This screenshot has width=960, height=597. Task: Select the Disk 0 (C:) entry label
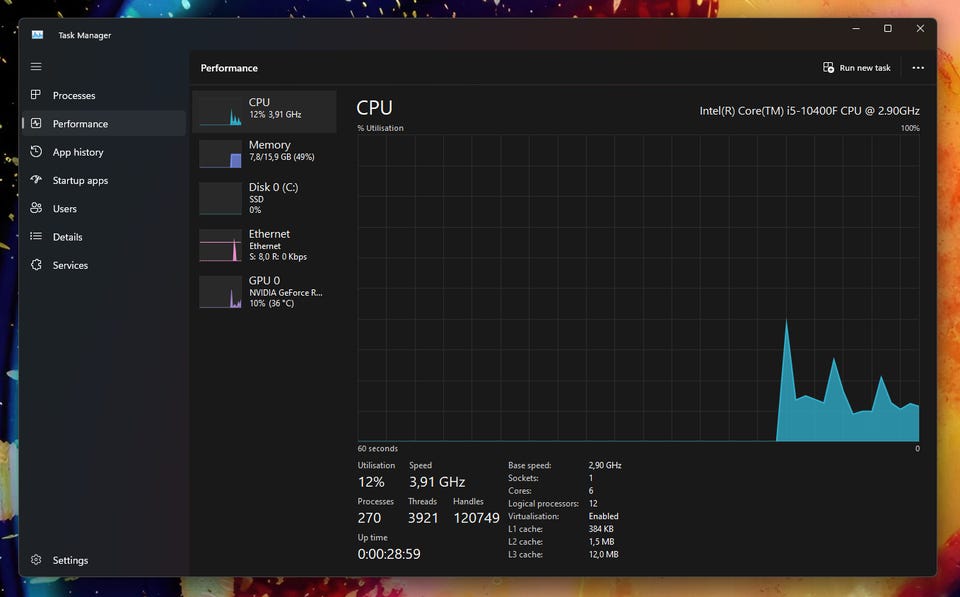(x=273, y=187)
